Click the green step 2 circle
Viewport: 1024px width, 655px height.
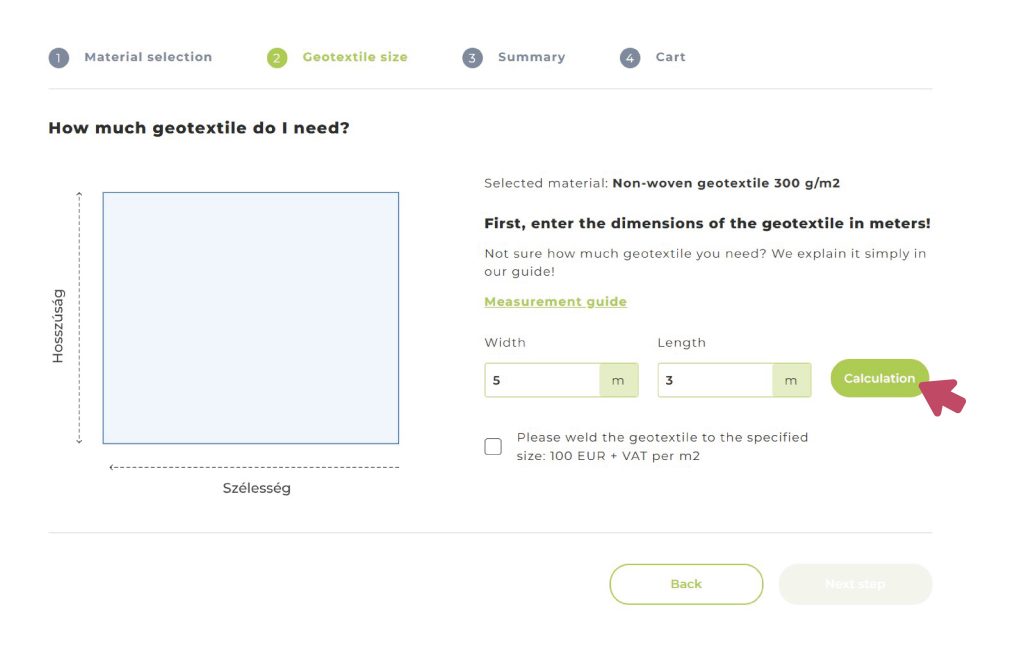(x=277, y=58)
